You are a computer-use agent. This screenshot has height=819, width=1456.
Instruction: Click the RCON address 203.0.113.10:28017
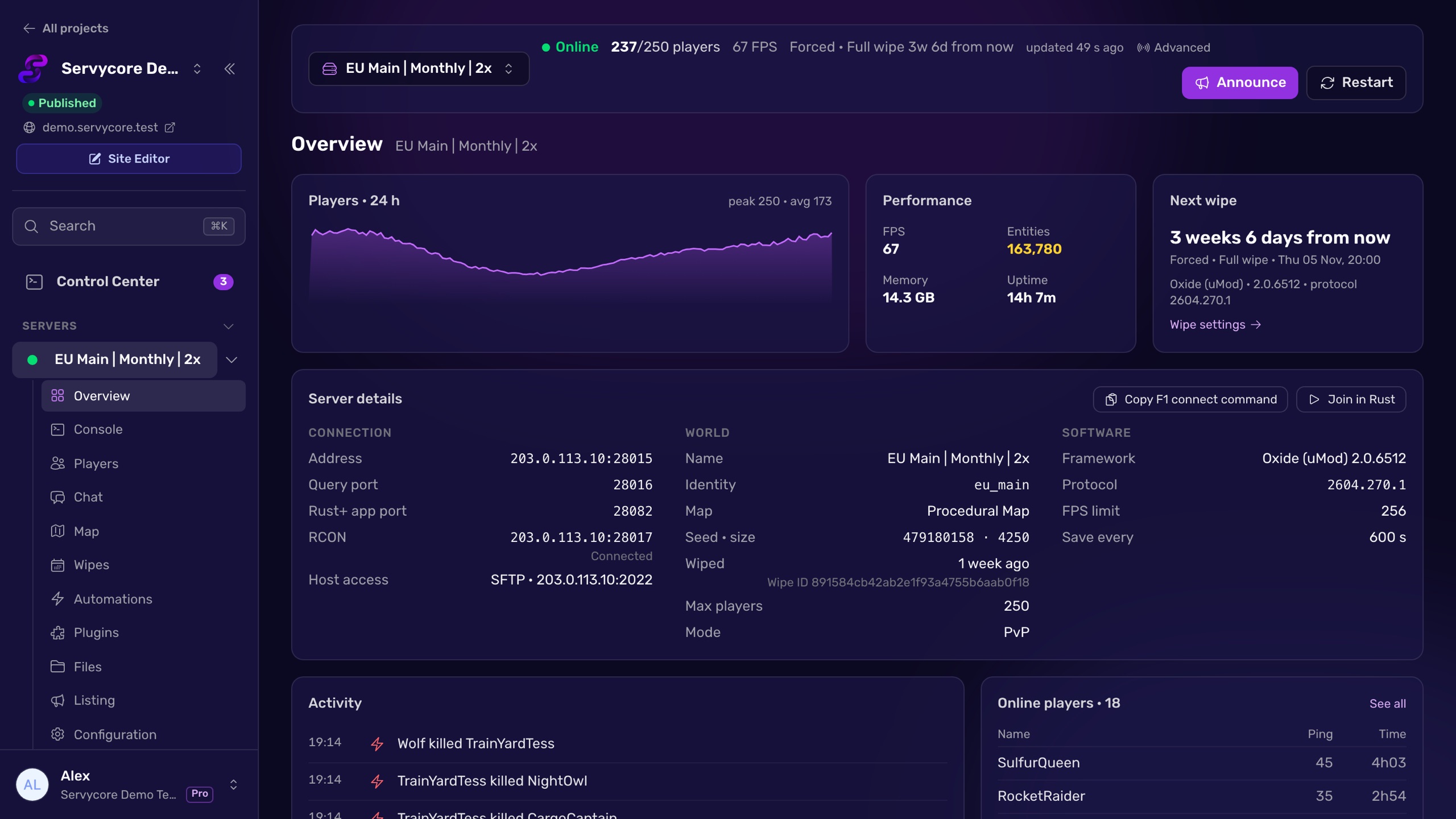pos(581,537)
